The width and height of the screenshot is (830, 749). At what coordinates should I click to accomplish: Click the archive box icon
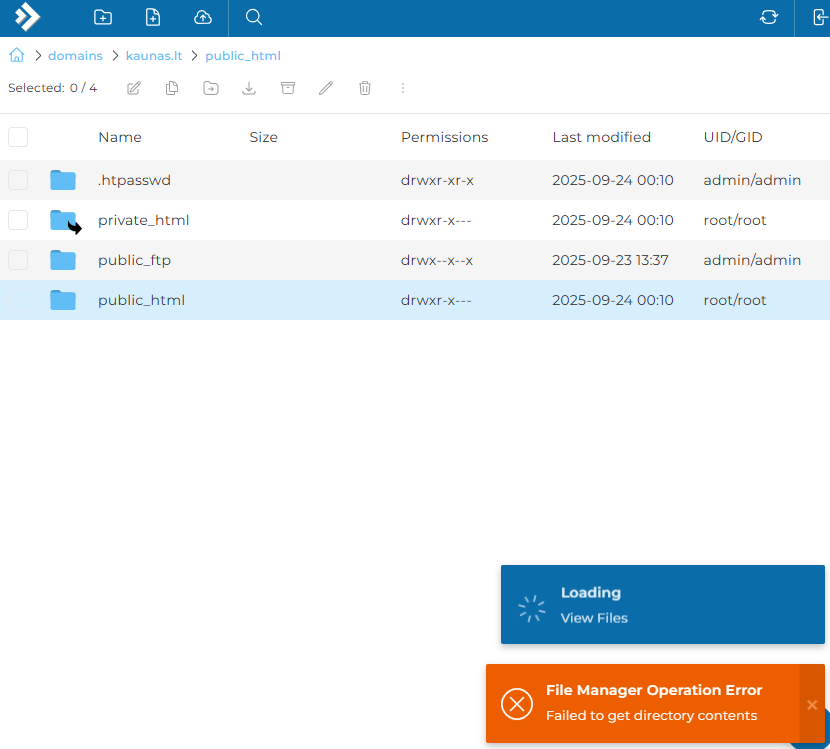[x=288, y=88]
